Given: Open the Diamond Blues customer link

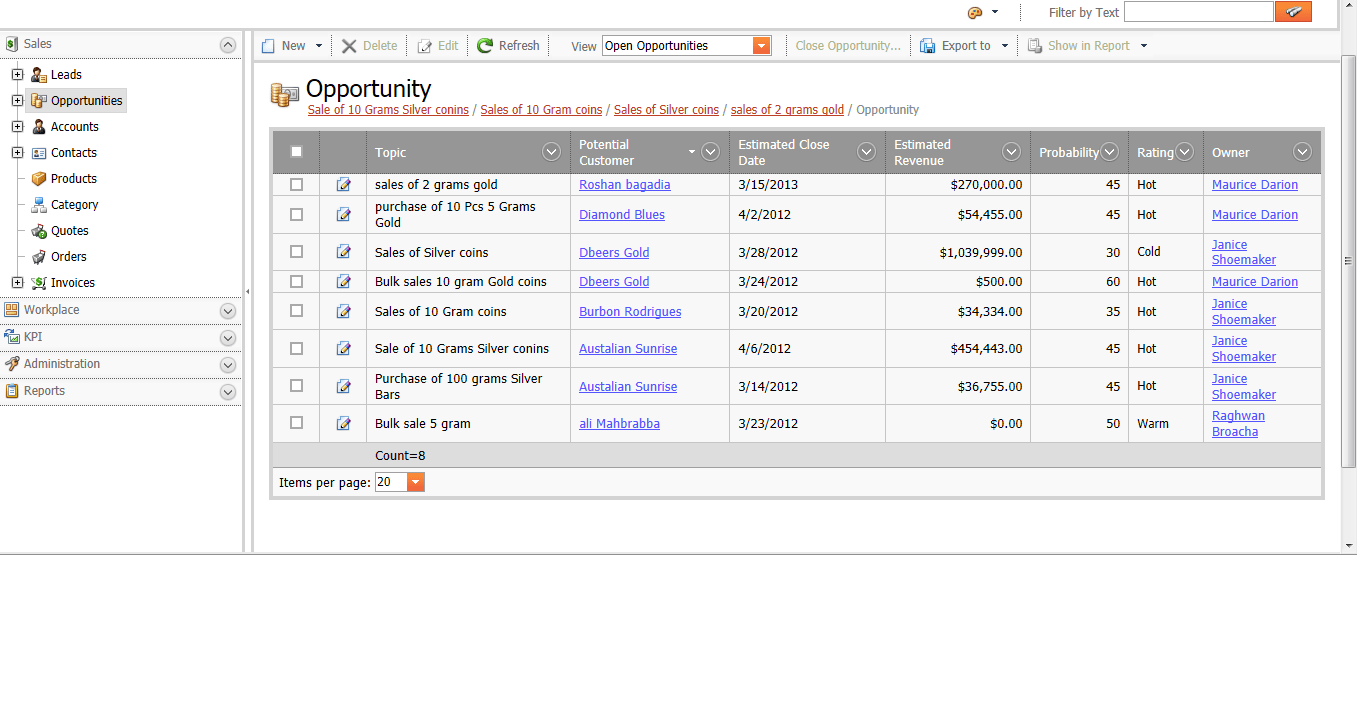Looking at the screenshot, I should click(x=621, y=215).
